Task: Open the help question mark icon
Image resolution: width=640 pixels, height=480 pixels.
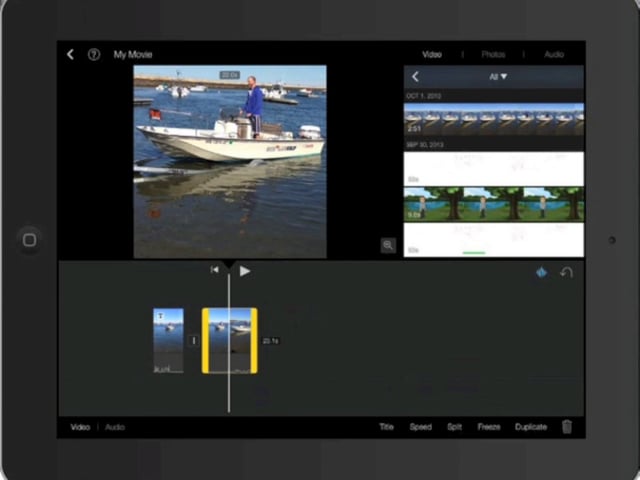Action: 94,54
